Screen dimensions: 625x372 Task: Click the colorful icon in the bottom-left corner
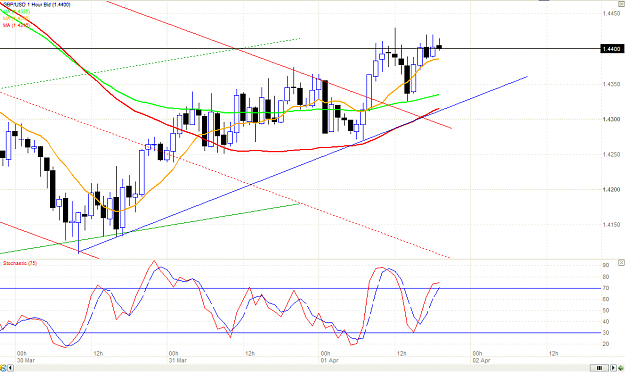pos(4,368)
